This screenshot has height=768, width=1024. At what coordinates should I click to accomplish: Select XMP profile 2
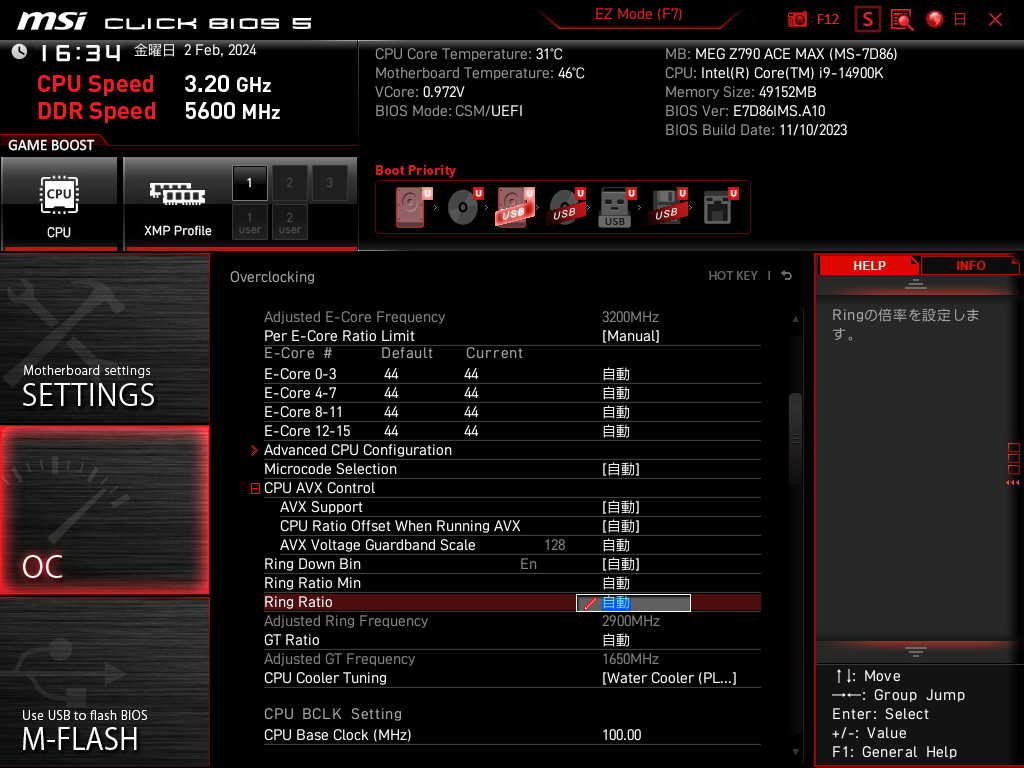(x=289, y=183)
